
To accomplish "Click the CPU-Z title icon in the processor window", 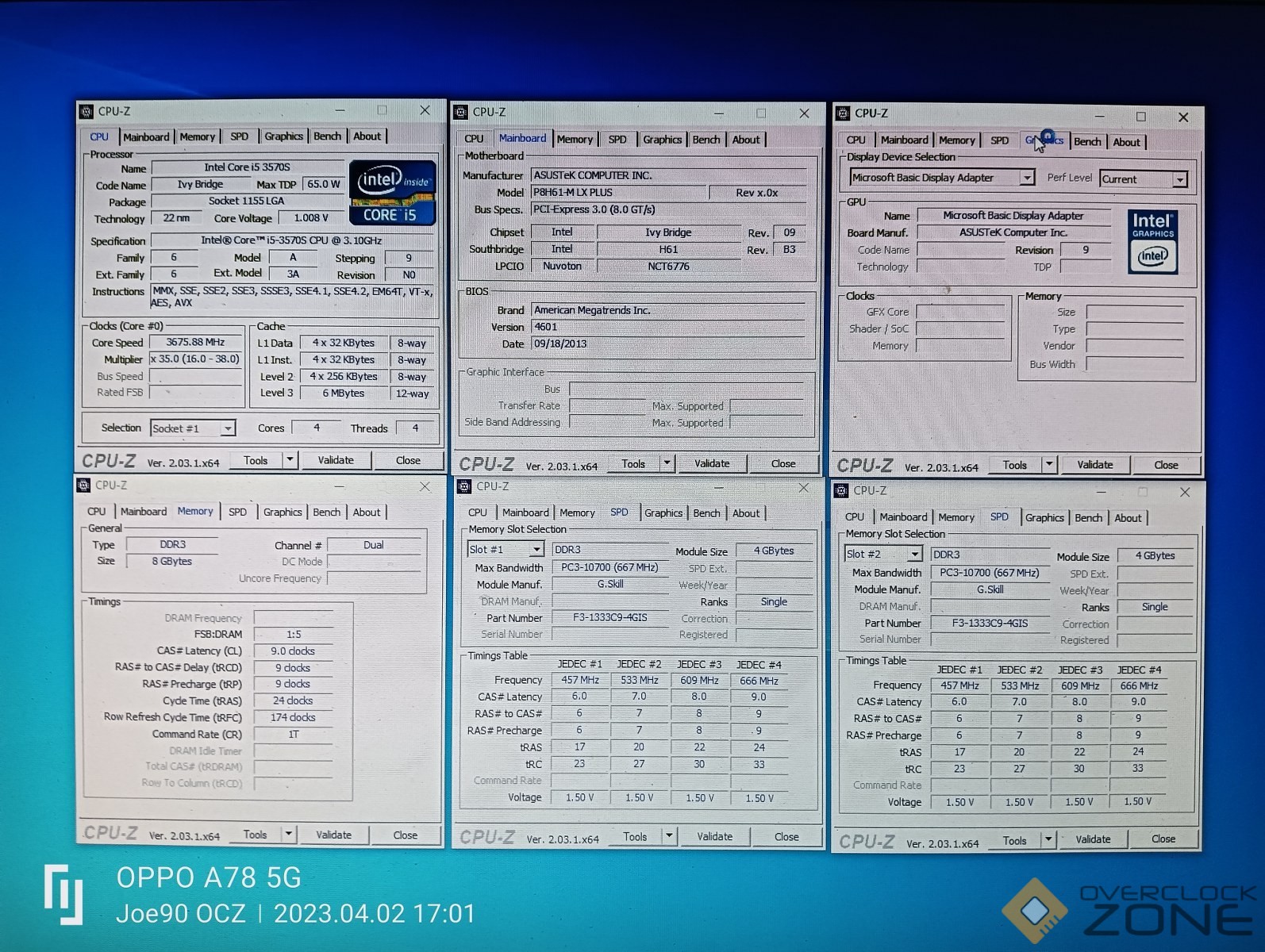I will tap(87, 112).
